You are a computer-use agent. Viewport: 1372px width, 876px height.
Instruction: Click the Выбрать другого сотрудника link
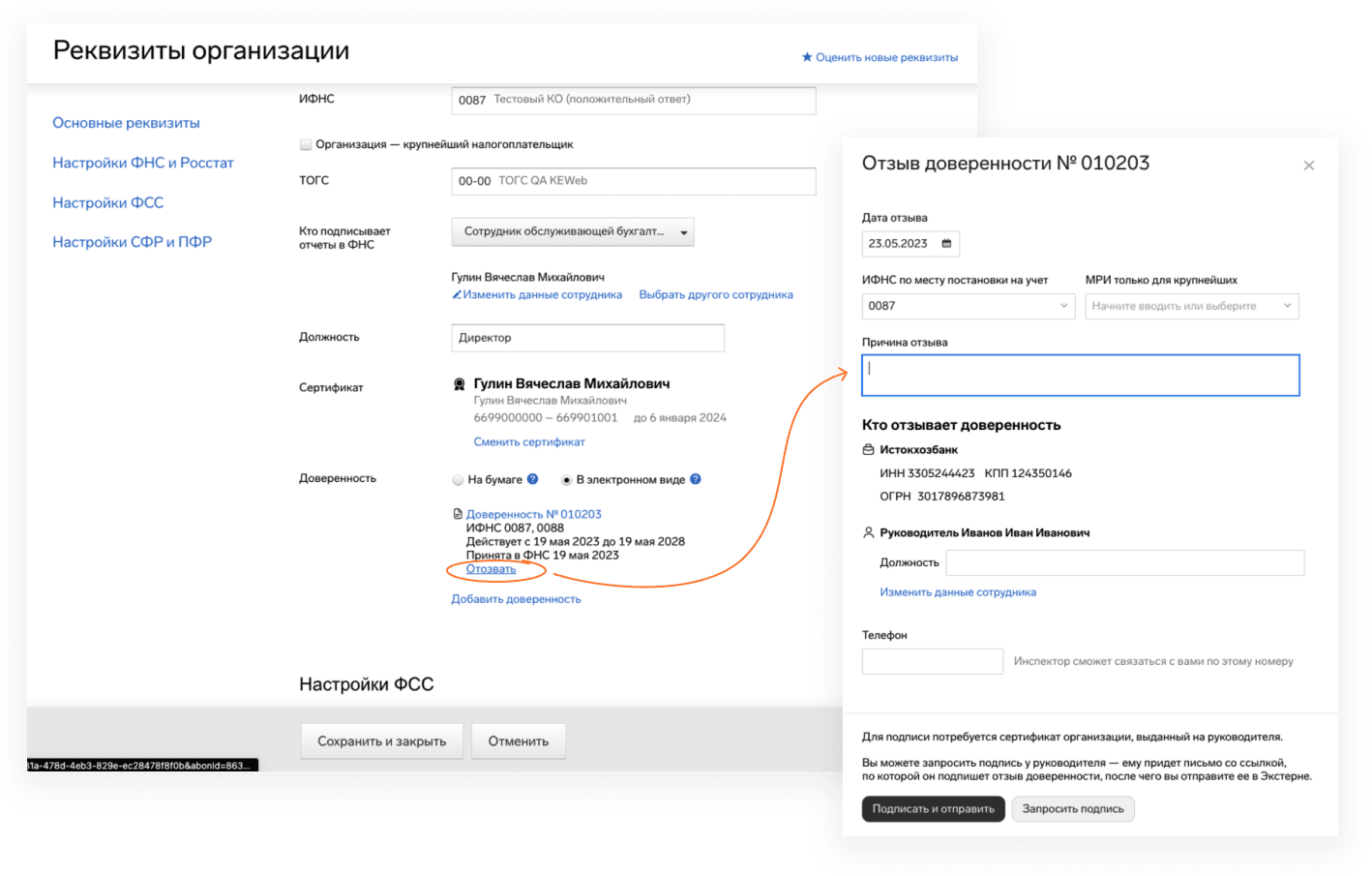coord(716,294)
